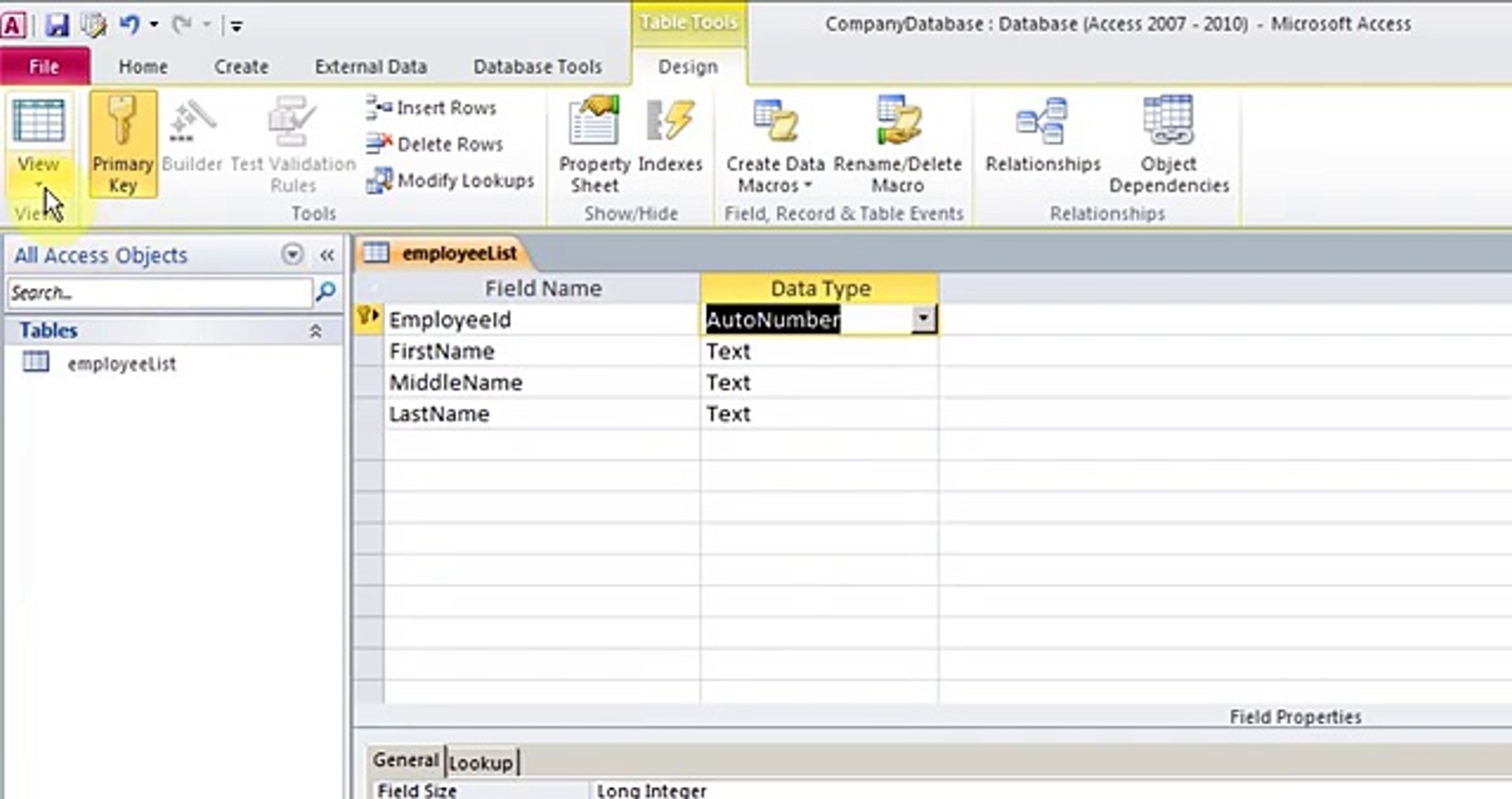Click Insert Rows in Tools group
The width and height of the screenshot is (1512, 799).
pos(431,108)
